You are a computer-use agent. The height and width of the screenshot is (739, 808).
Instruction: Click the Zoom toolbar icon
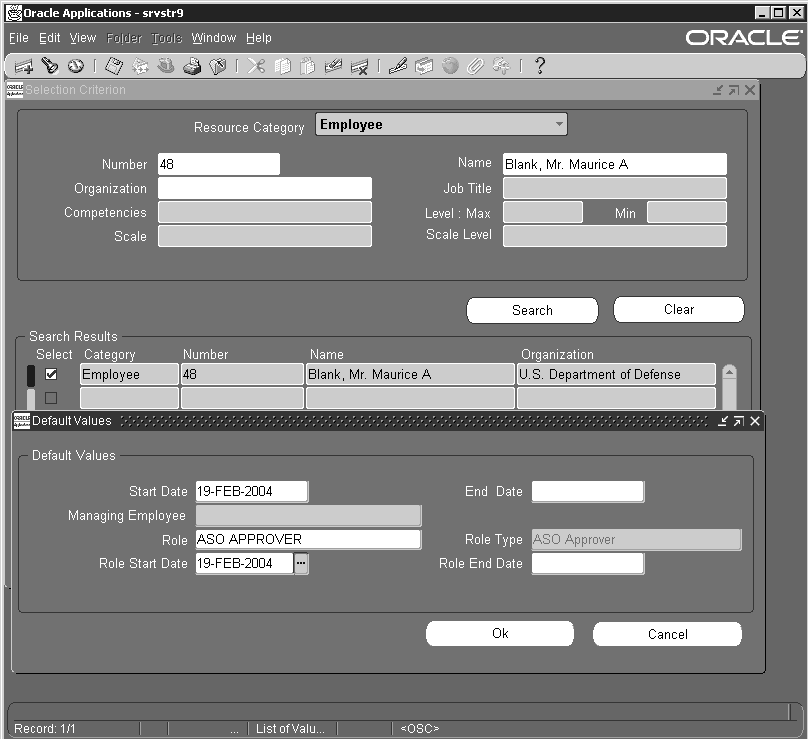(424, 66)
